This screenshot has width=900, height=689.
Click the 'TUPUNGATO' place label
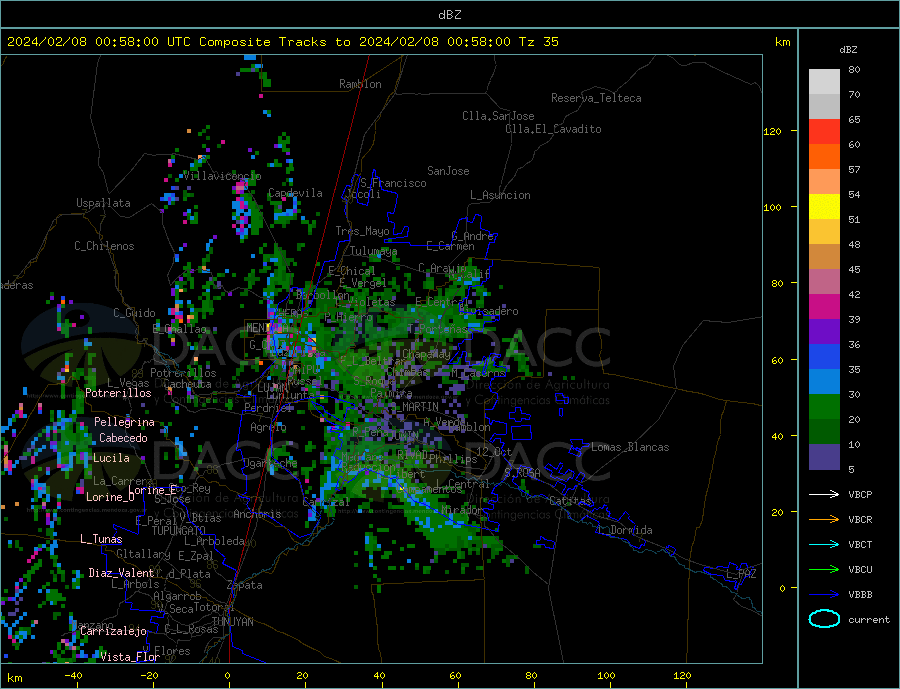point(179,531)
